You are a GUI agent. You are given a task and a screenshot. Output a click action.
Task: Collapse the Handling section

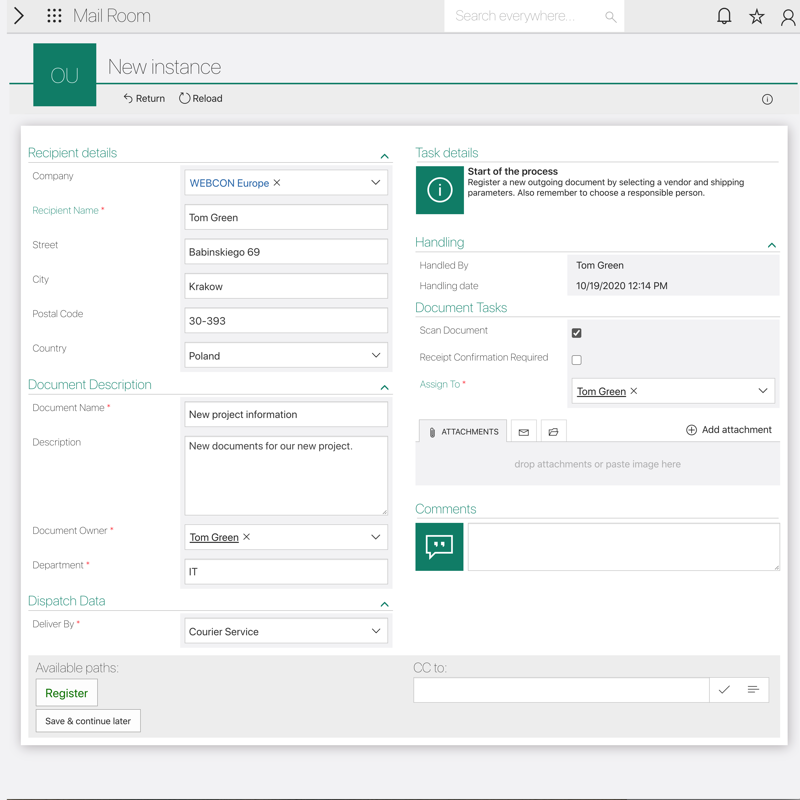[771, 245]
